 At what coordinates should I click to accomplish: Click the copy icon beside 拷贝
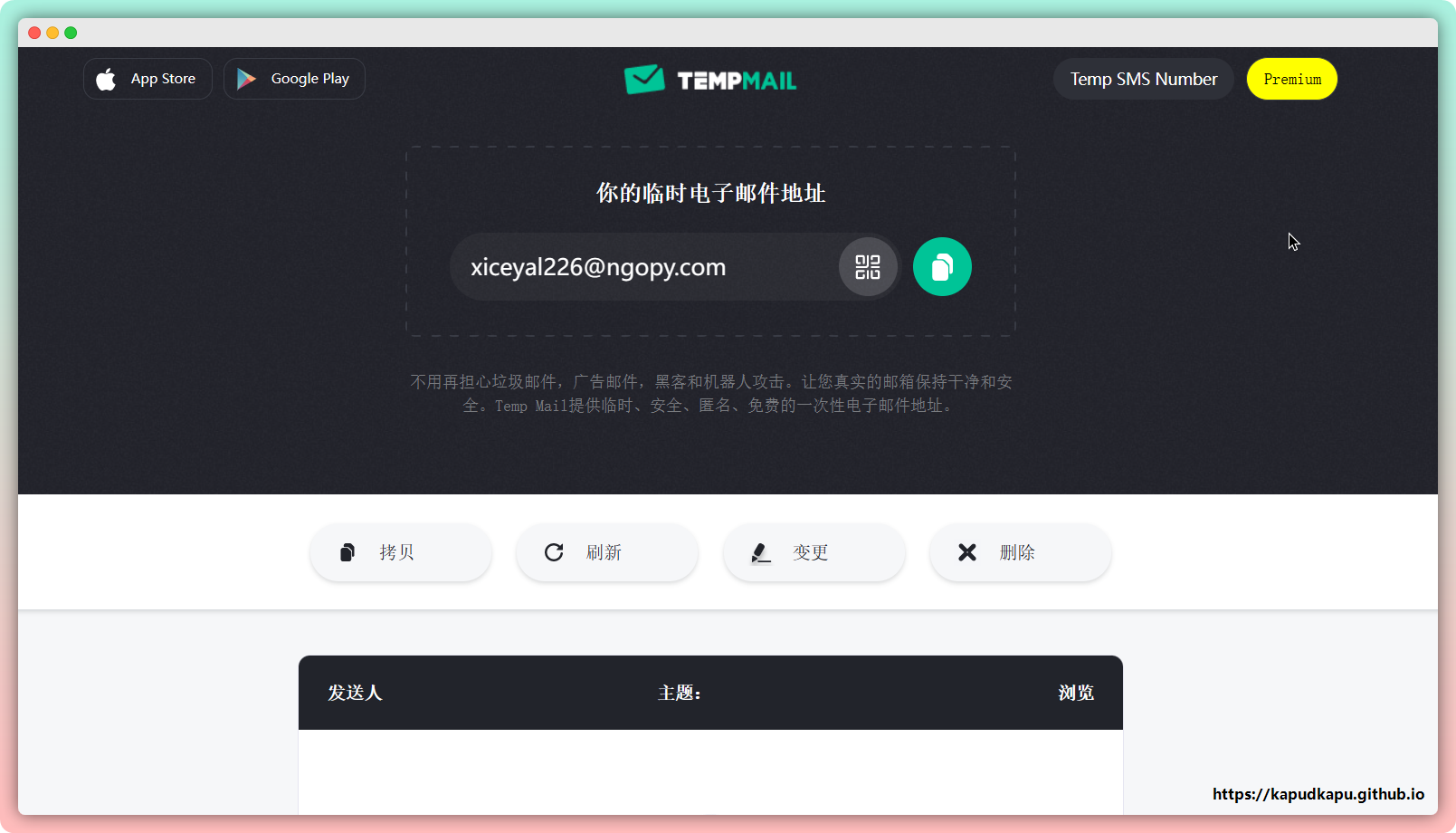(347, 552)
